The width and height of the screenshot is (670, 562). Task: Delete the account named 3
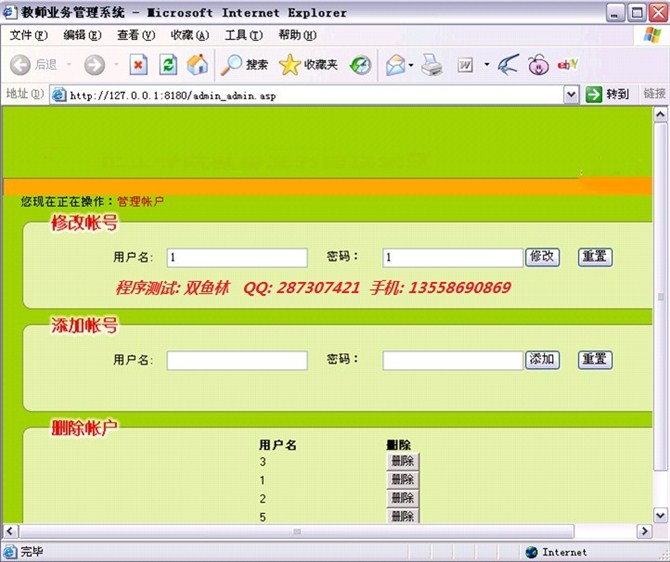(403, 462)
